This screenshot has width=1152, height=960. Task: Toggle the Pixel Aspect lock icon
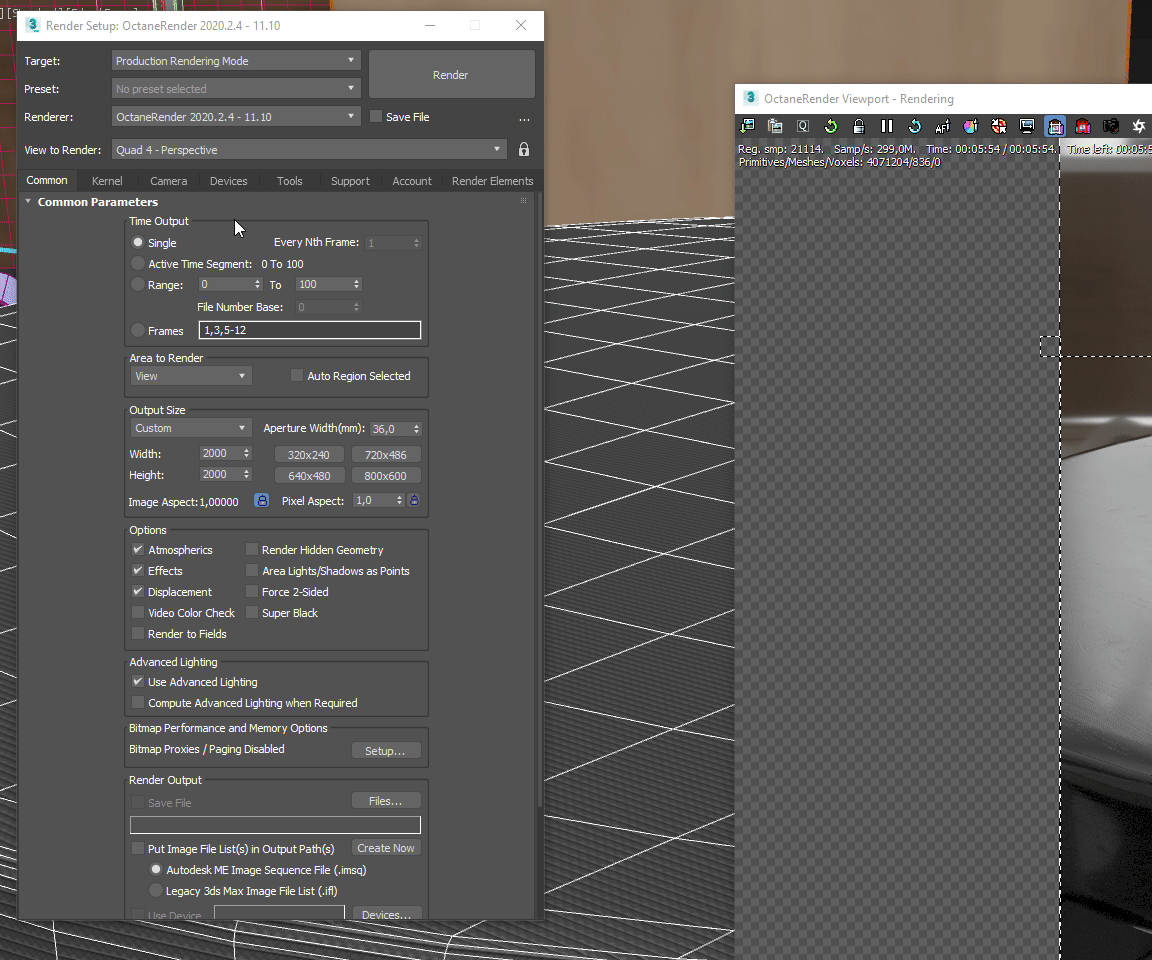click(414, 501)
